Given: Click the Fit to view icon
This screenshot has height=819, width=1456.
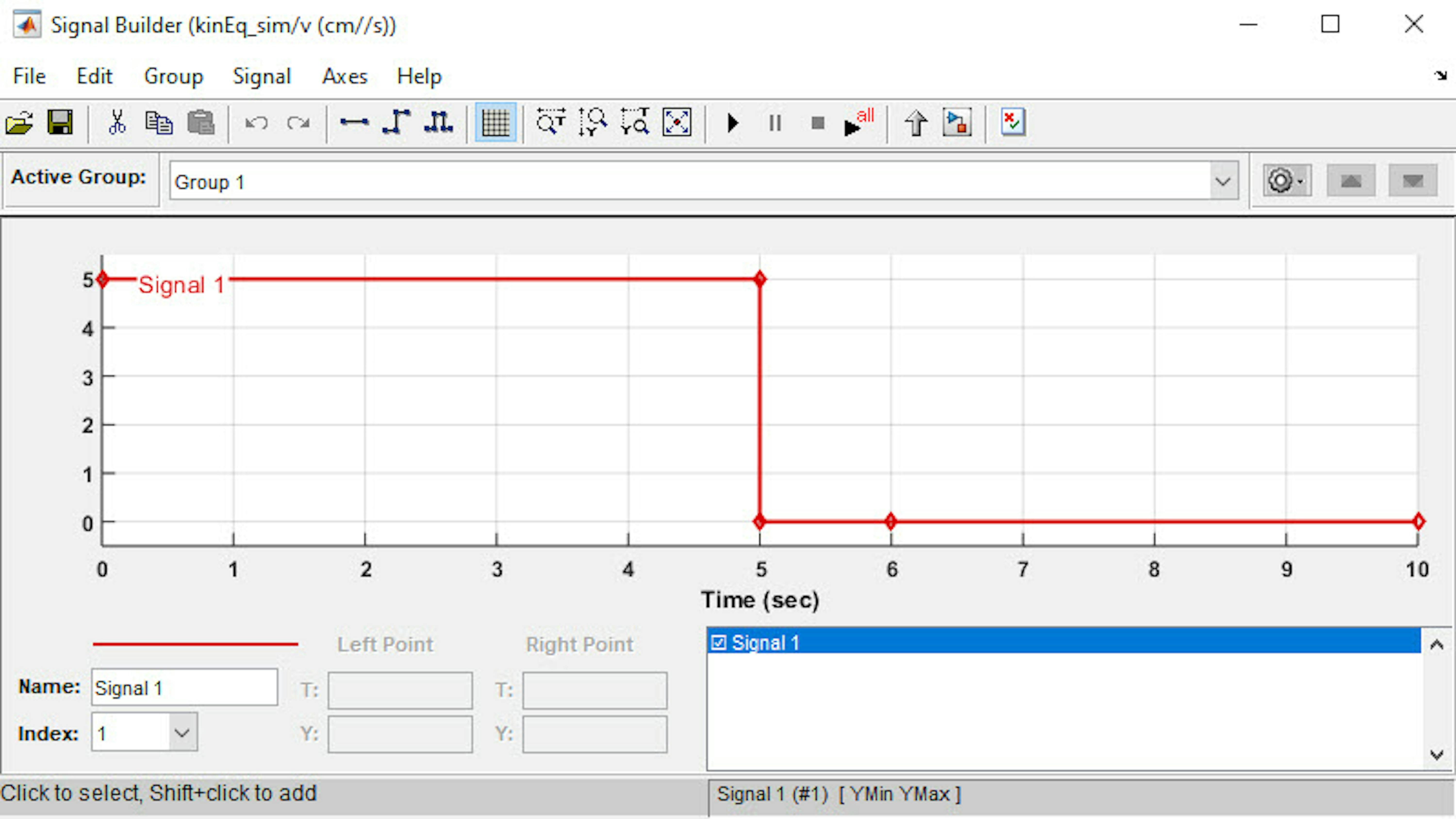Looking at the screenshot, I should click(x=677, y=122).
